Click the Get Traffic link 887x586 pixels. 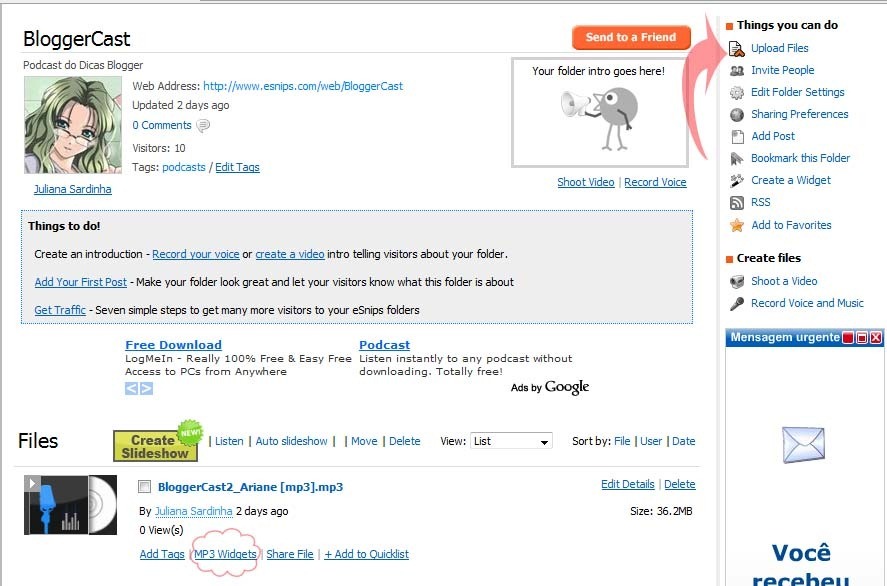coord(60,310)
